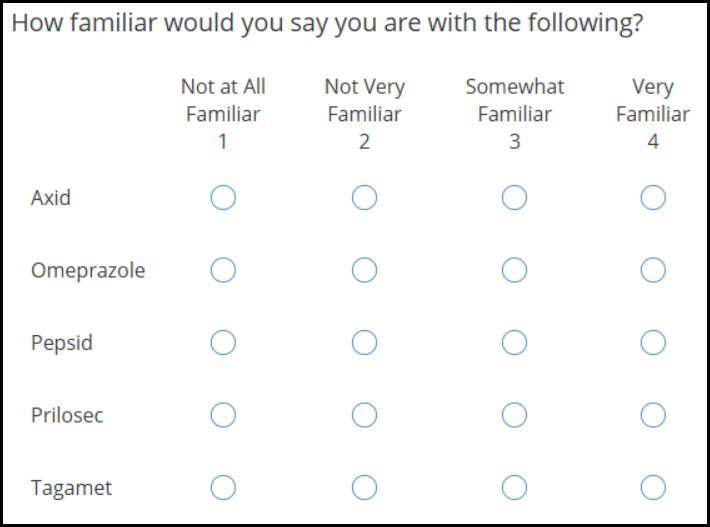This screenshot has height=527, width=710.
Task: Select 'Not Very Familiar' for Axid
Action: [x=364, y=198]
